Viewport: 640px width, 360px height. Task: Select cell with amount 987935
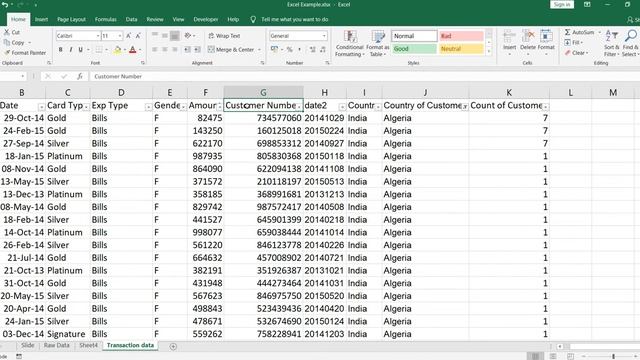206,156
